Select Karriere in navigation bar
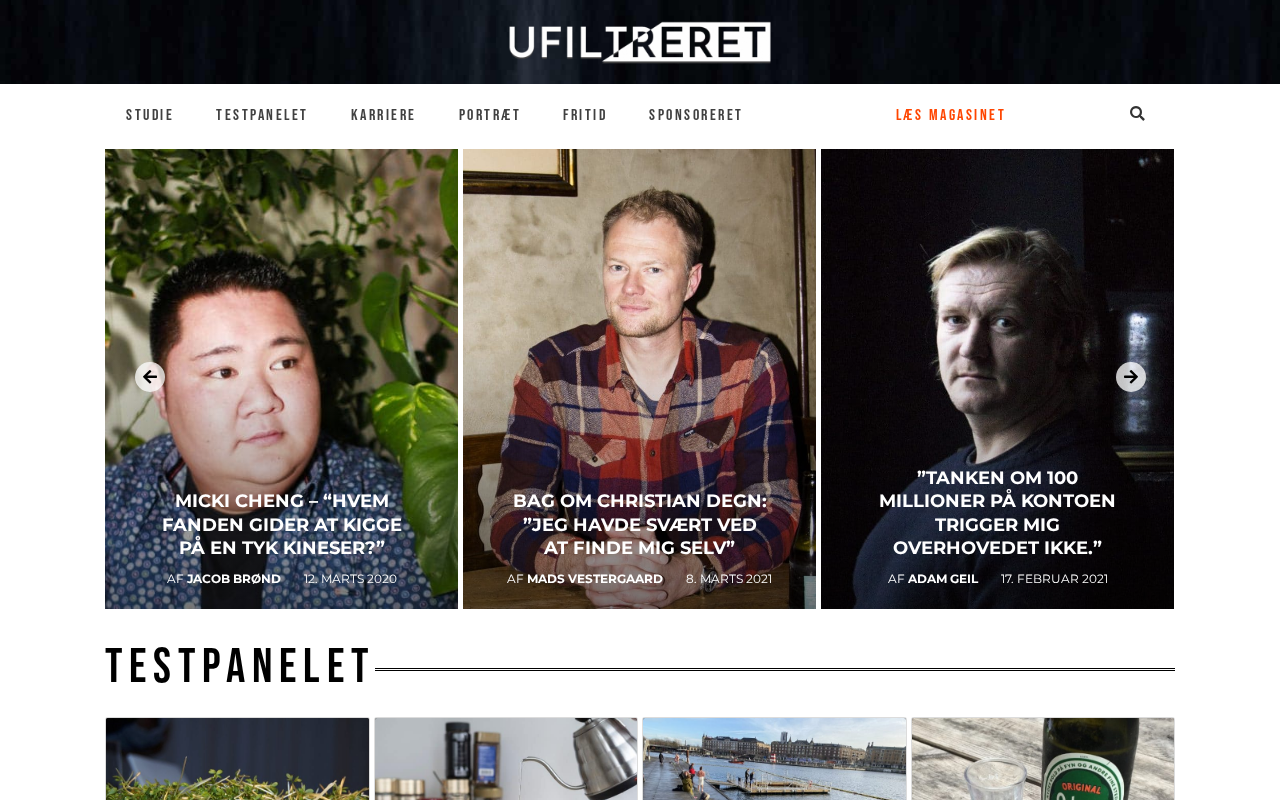 click(x=383, y=115)
